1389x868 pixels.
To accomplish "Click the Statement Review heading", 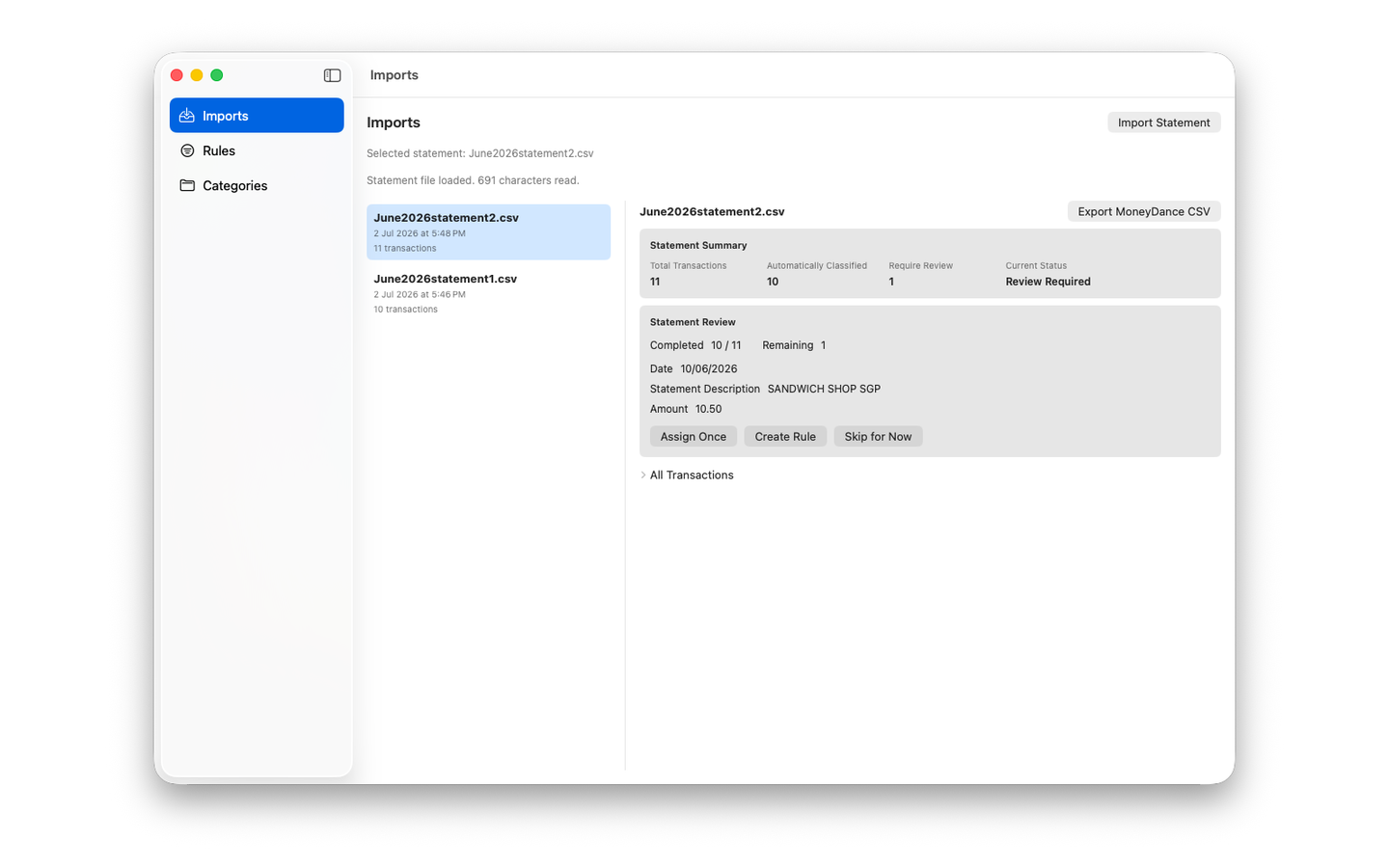I will click(x=693, y=322).
